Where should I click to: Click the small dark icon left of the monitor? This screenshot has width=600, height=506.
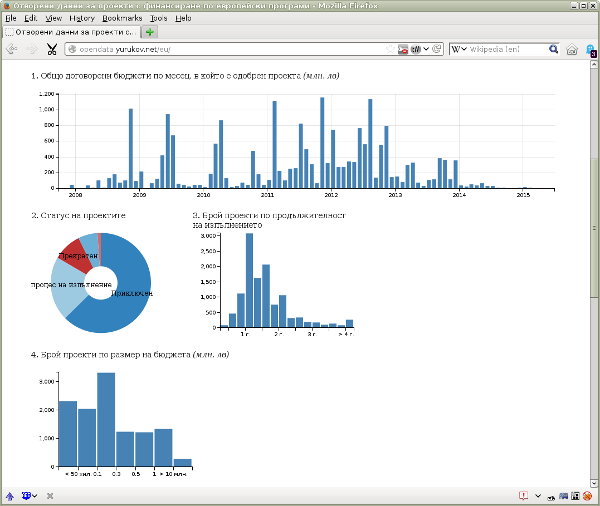click(x=551, y=497)
